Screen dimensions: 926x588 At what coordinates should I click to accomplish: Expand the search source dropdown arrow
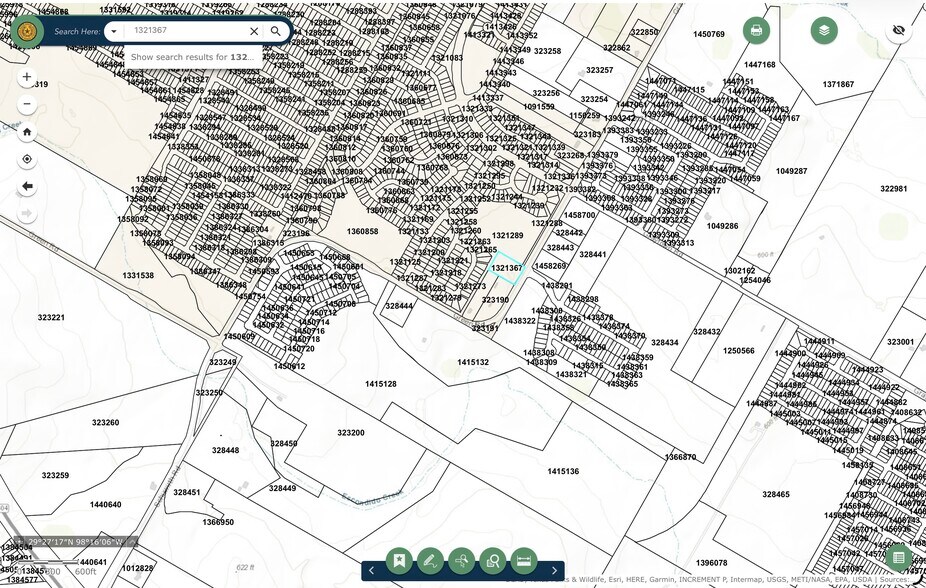(114, 31)
